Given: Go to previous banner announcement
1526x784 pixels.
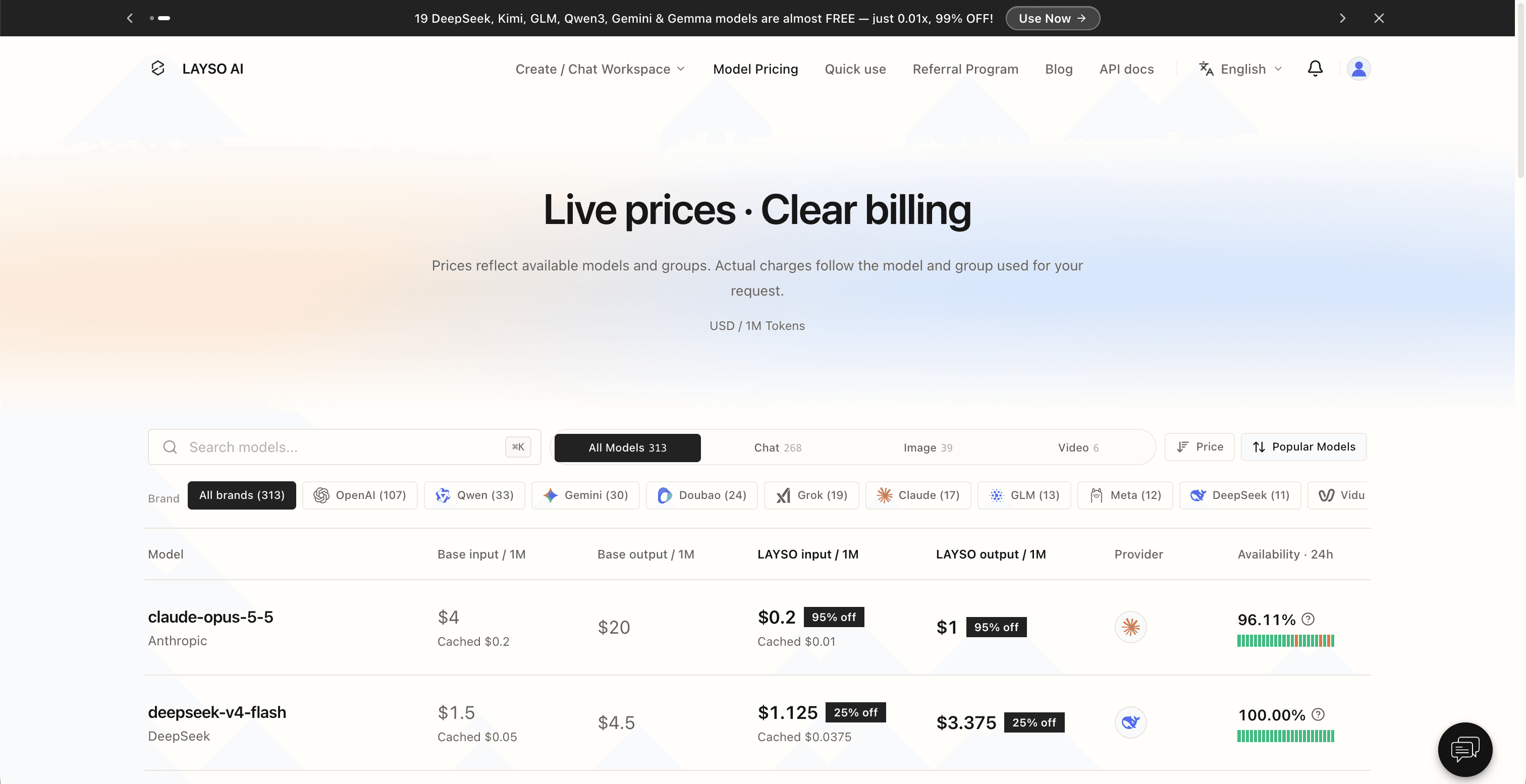Looking at the screenshot, I should pos(130,18).
